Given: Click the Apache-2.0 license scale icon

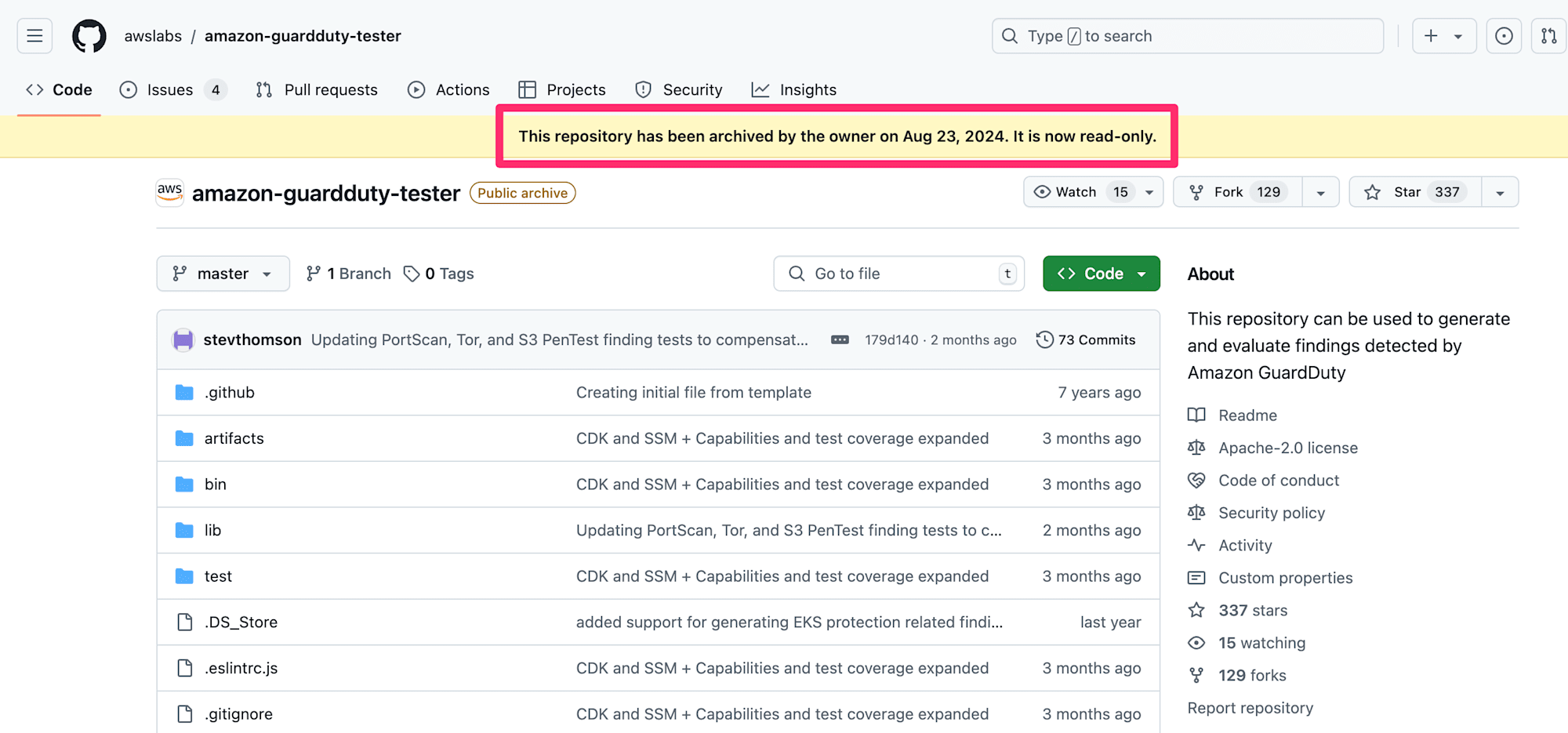Looking at the screenshot, I should (1196, 448).
